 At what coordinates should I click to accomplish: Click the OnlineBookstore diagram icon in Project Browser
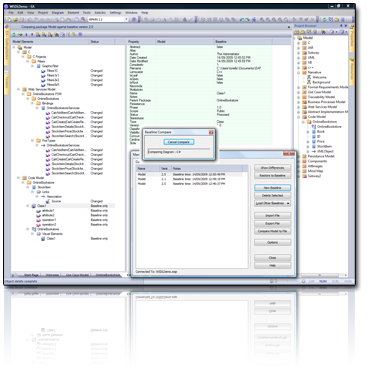coord(314,127)
